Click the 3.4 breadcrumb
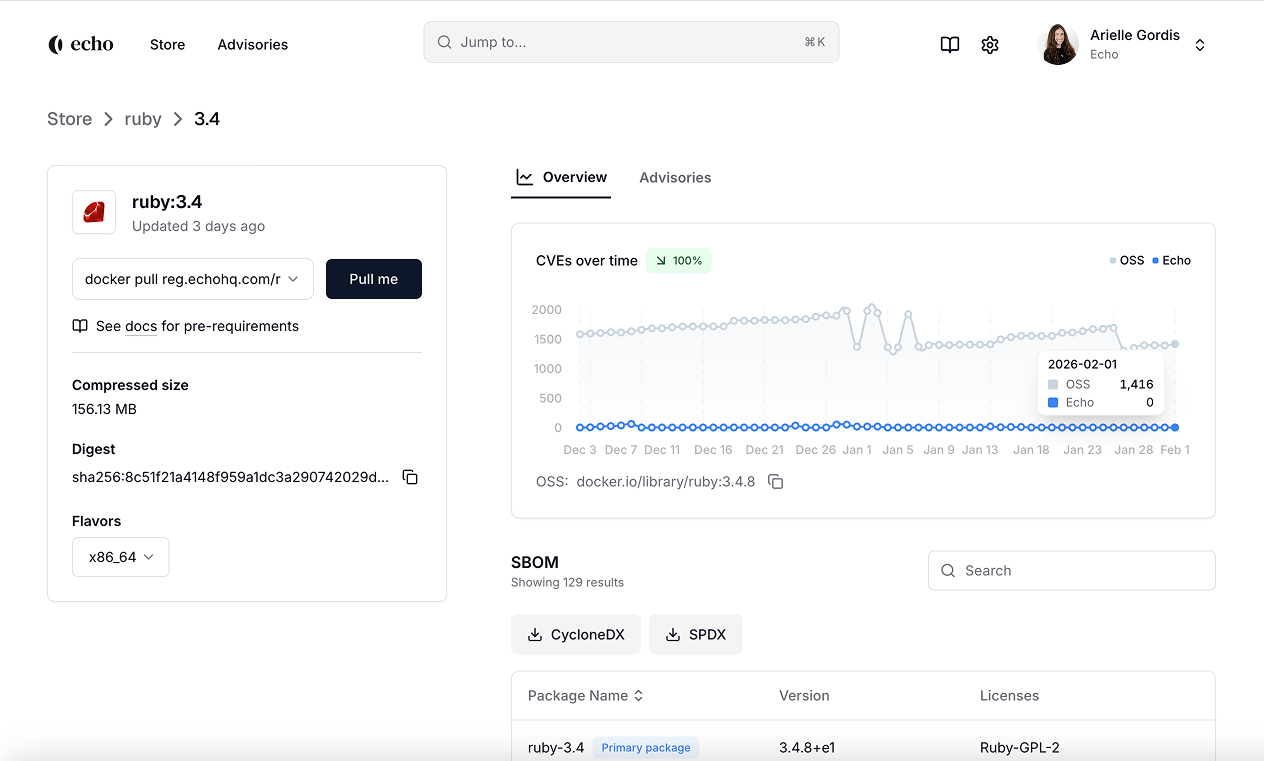Screen dimensions: 1264x761 point(207,119)
